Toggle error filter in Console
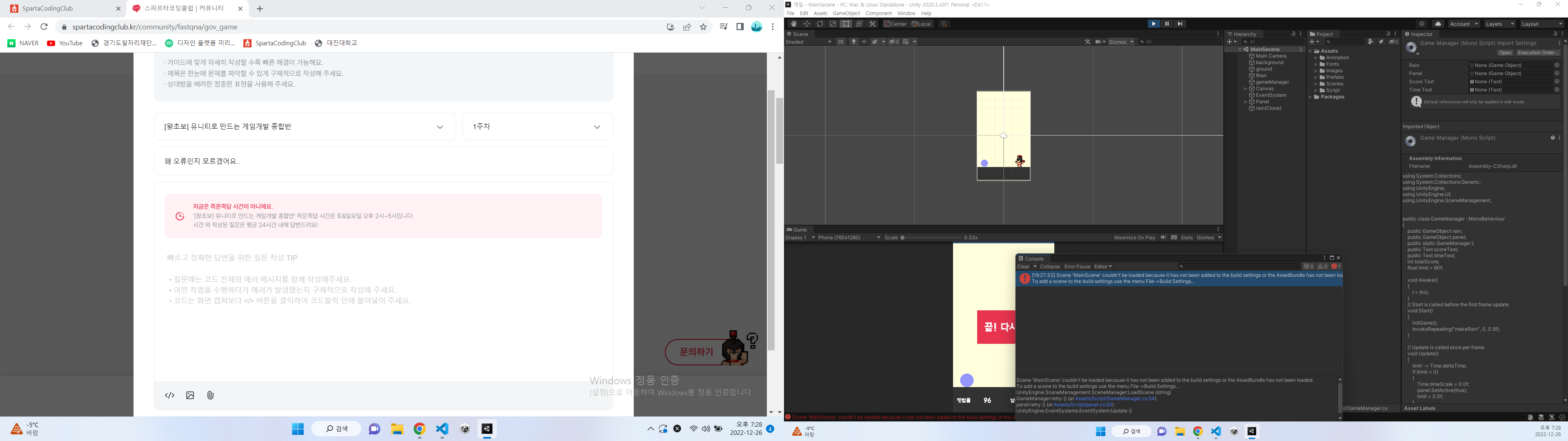Screen dimensions: 1568x441 click(1336, 267)
